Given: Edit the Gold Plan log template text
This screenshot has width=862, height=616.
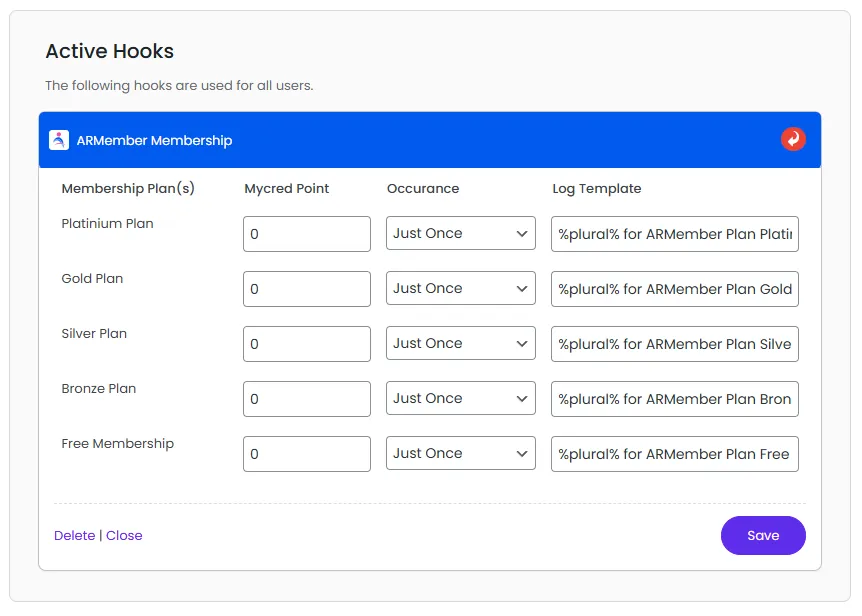Looking at the screenshot, I should pos(674,288).
